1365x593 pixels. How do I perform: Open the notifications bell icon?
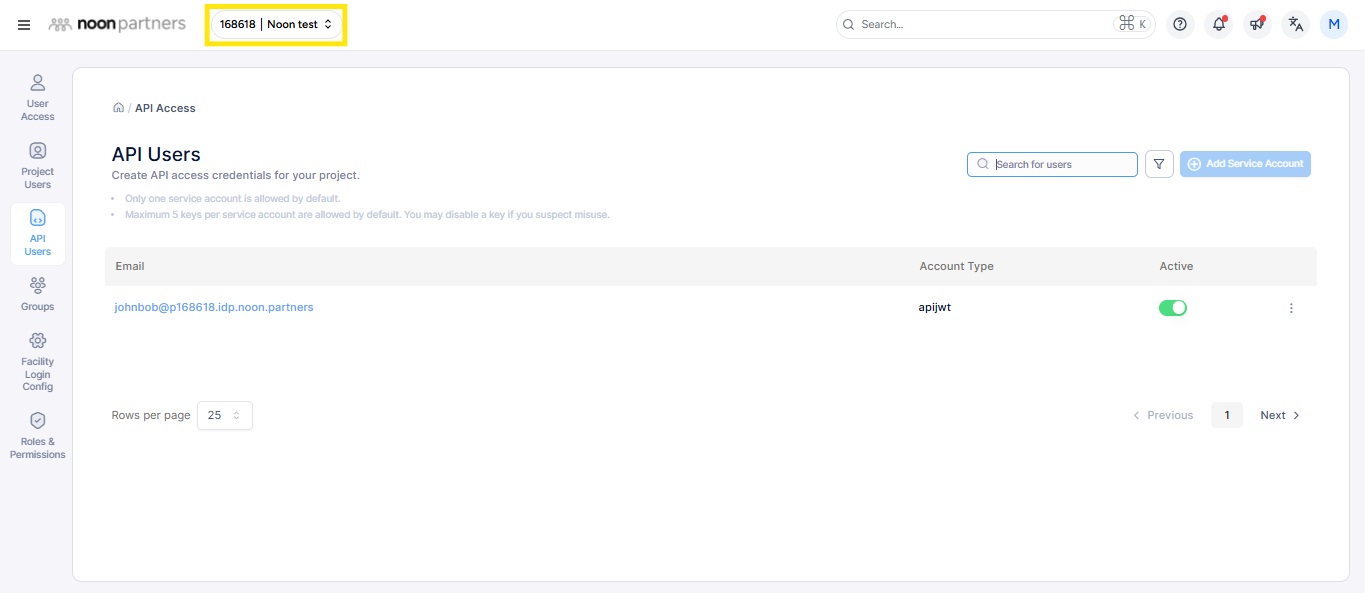coord(1219,25)
